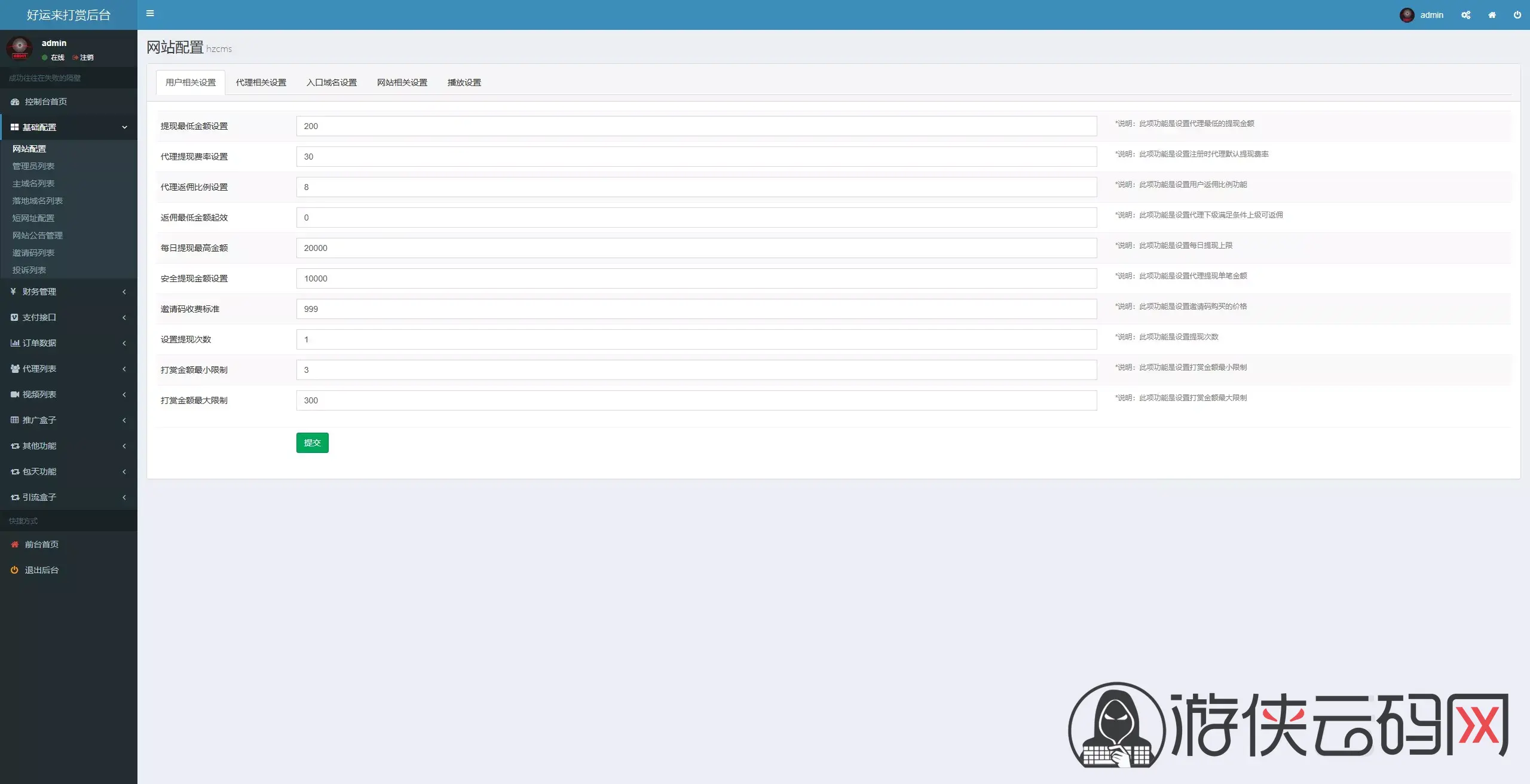Click the bar chart icon beside 订单数据

pyautogui.click(x=15, y=343)
